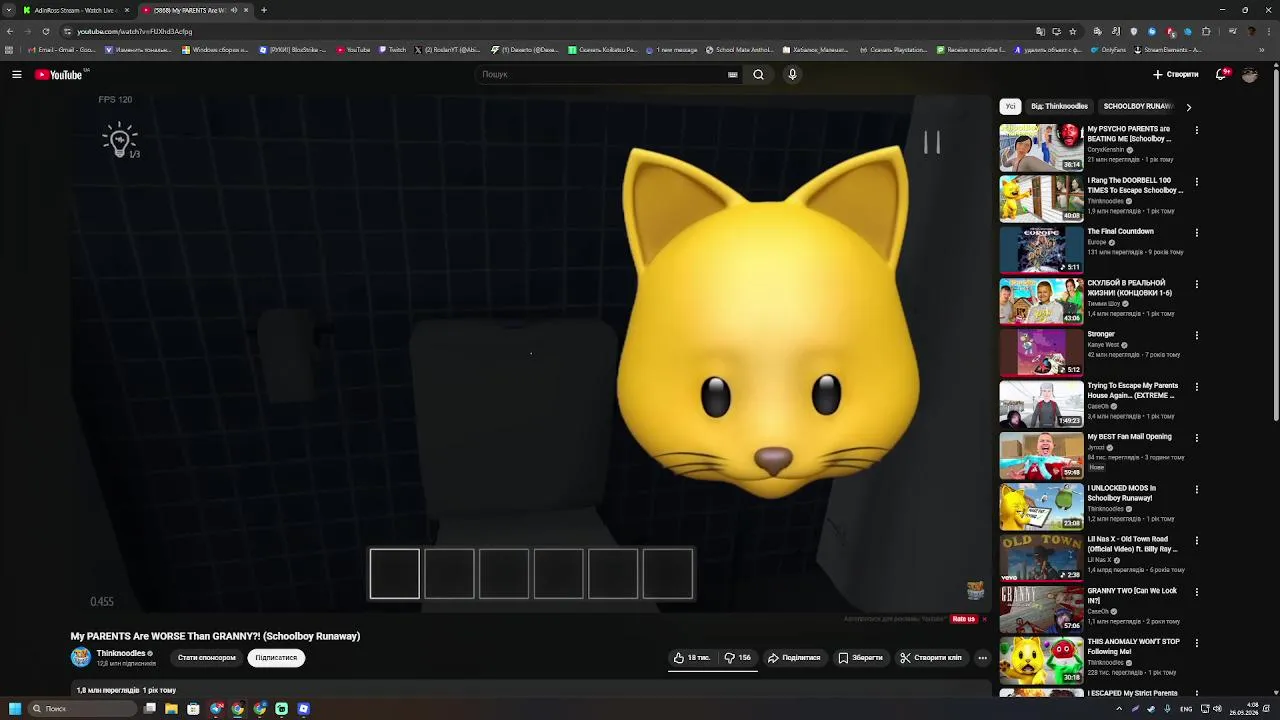Open 'I UNLOCKED MODS in Schoolboy Runaway' title
Viewport: 1280px width, 720px height.
pyautogui.click(x=1121, y=493)
